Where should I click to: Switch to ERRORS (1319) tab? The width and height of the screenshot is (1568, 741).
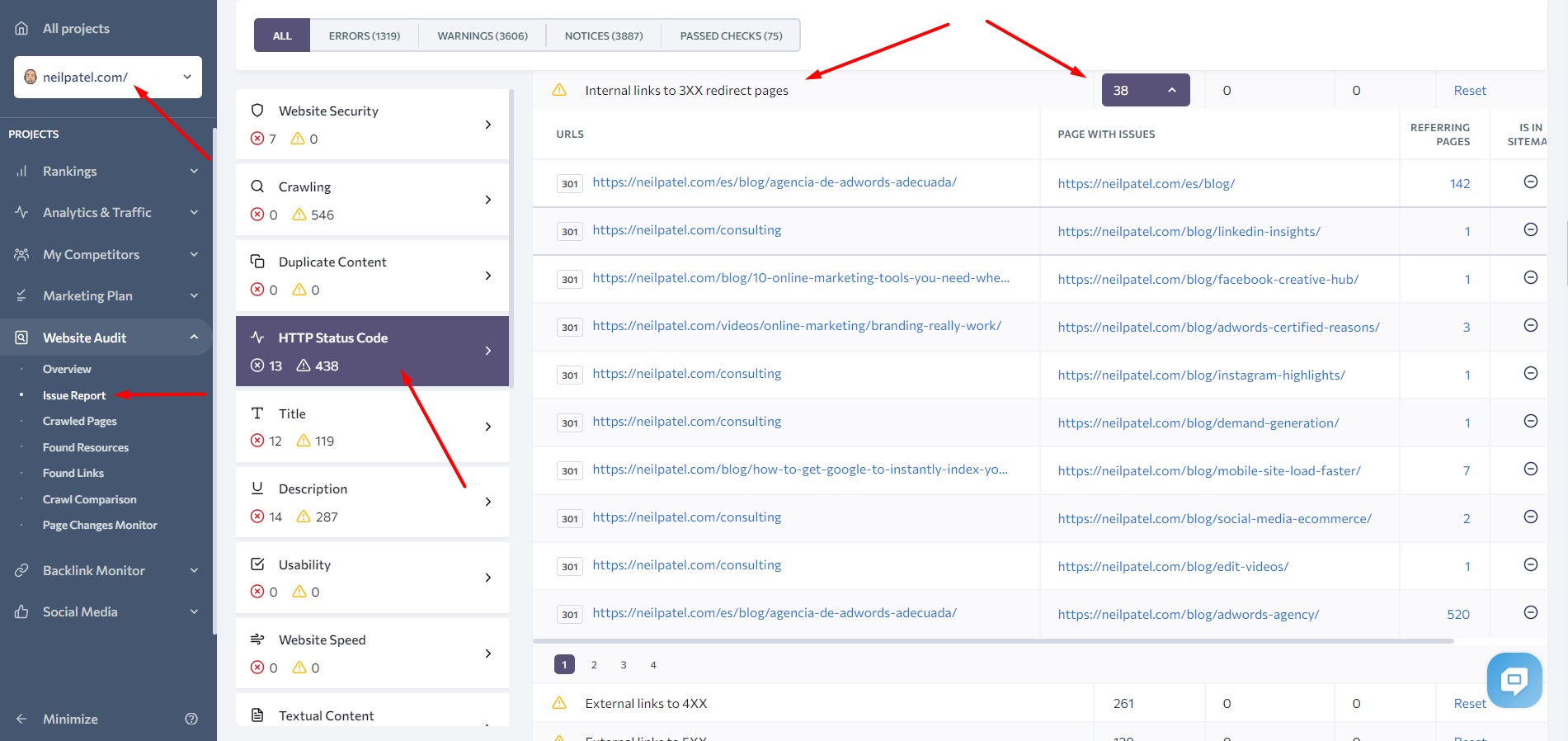365,35
